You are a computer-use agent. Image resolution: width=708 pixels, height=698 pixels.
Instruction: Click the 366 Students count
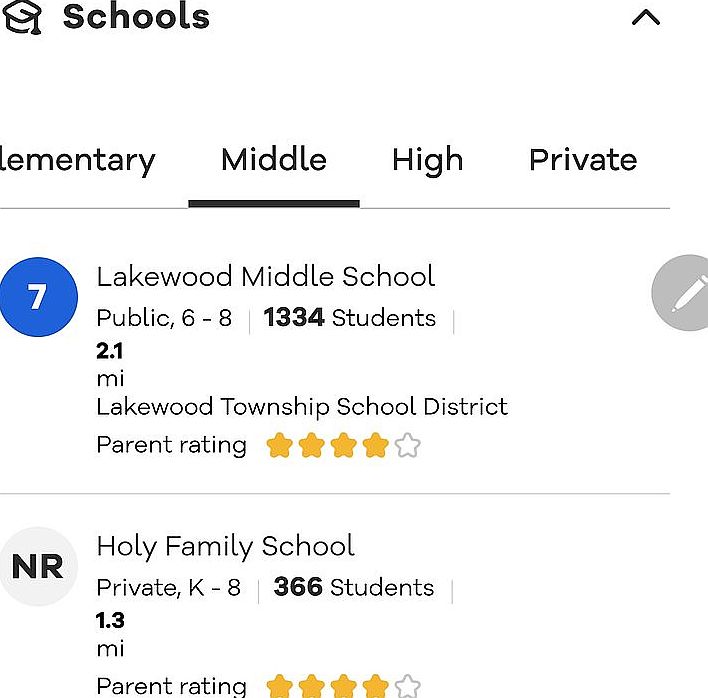tap(354, 587)
